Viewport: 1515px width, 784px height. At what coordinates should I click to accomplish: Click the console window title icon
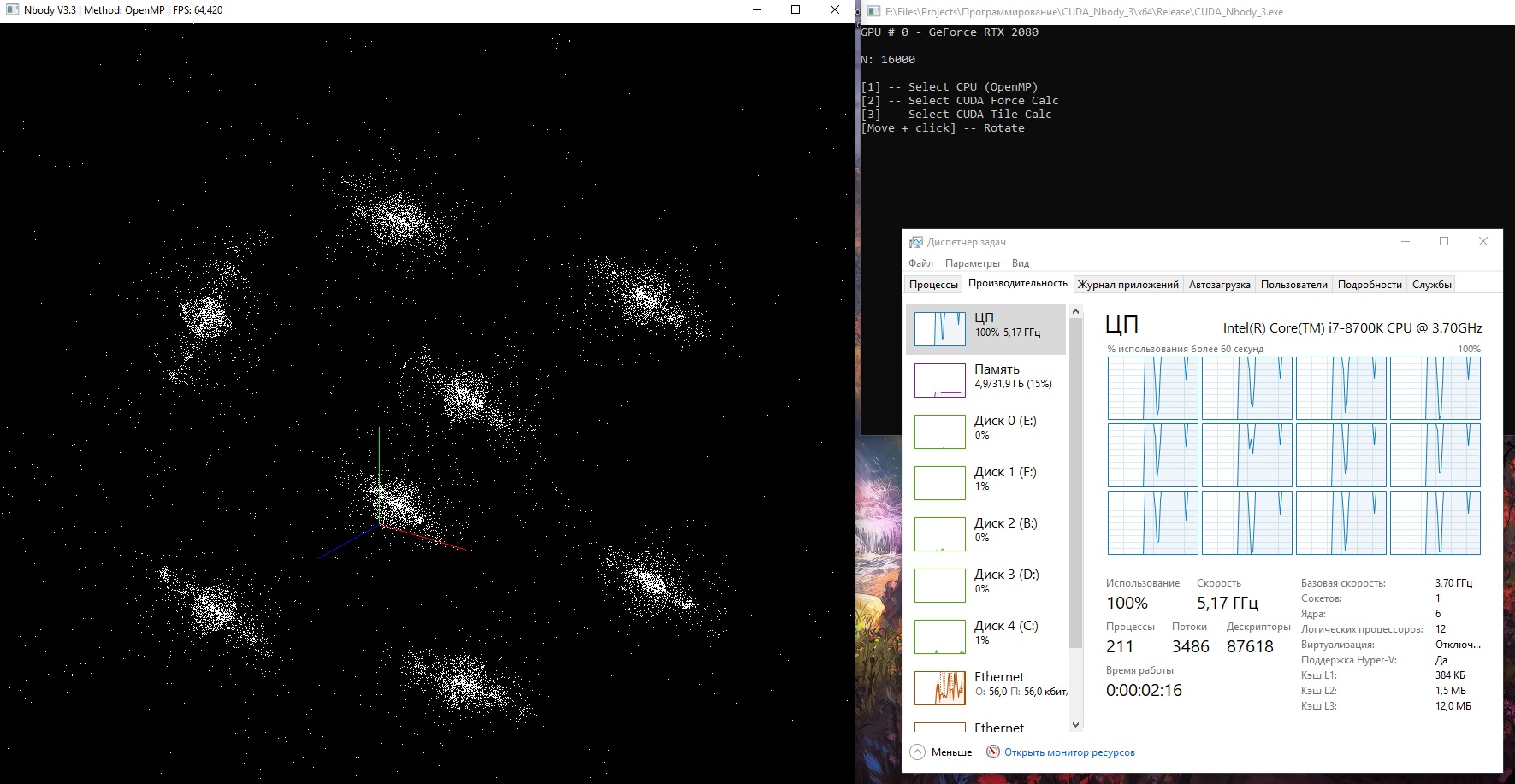[873, 12]
